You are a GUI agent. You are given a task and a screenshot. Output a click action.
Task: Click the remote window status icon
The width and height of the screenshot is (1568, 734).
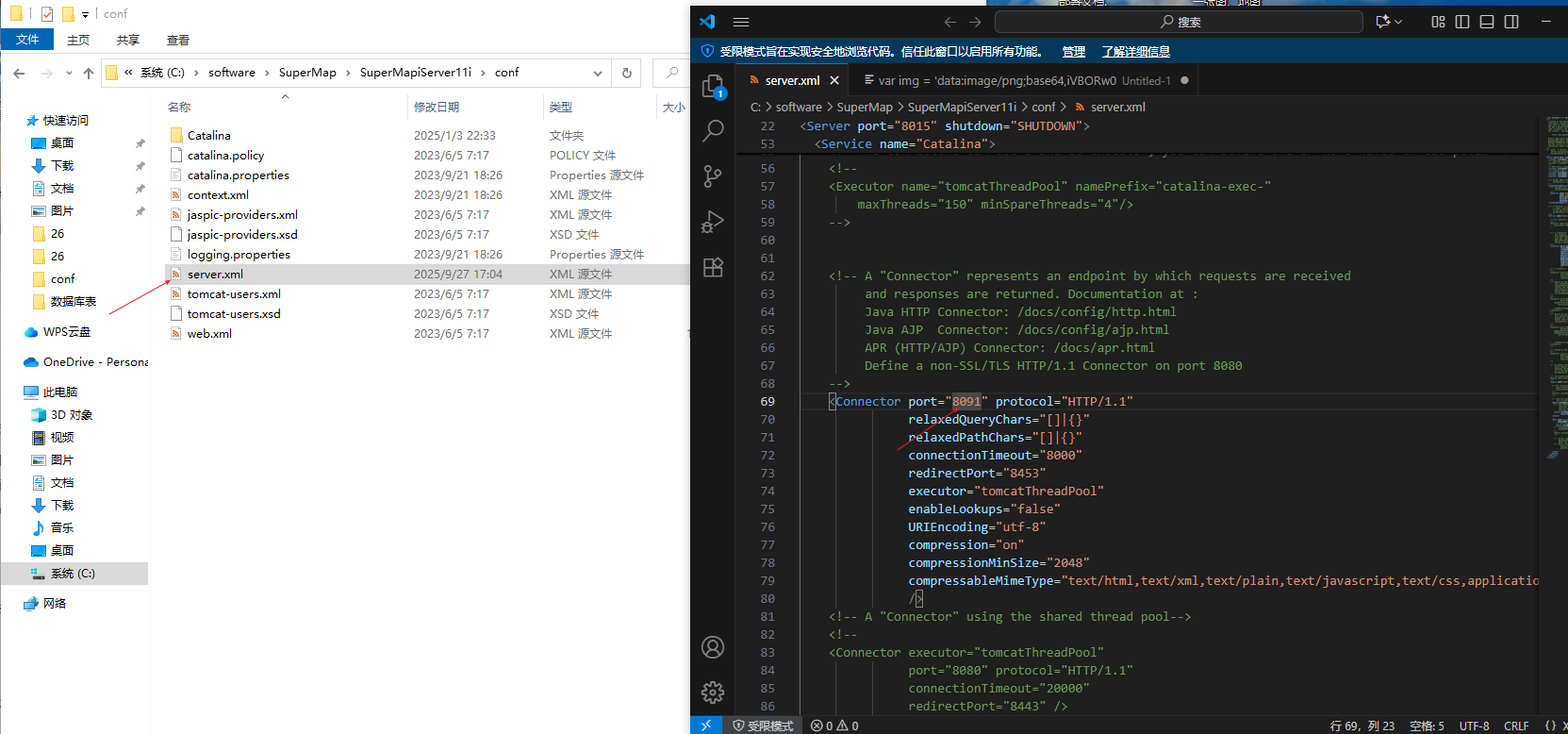[706, 726]
